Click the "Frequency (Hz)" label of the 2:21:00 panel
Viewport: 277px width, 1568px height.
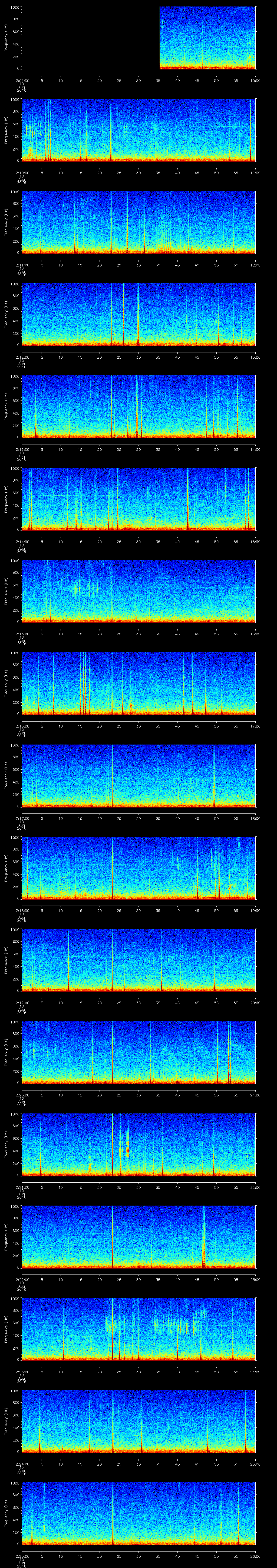pyautogui.click(x=6, y=1145)
